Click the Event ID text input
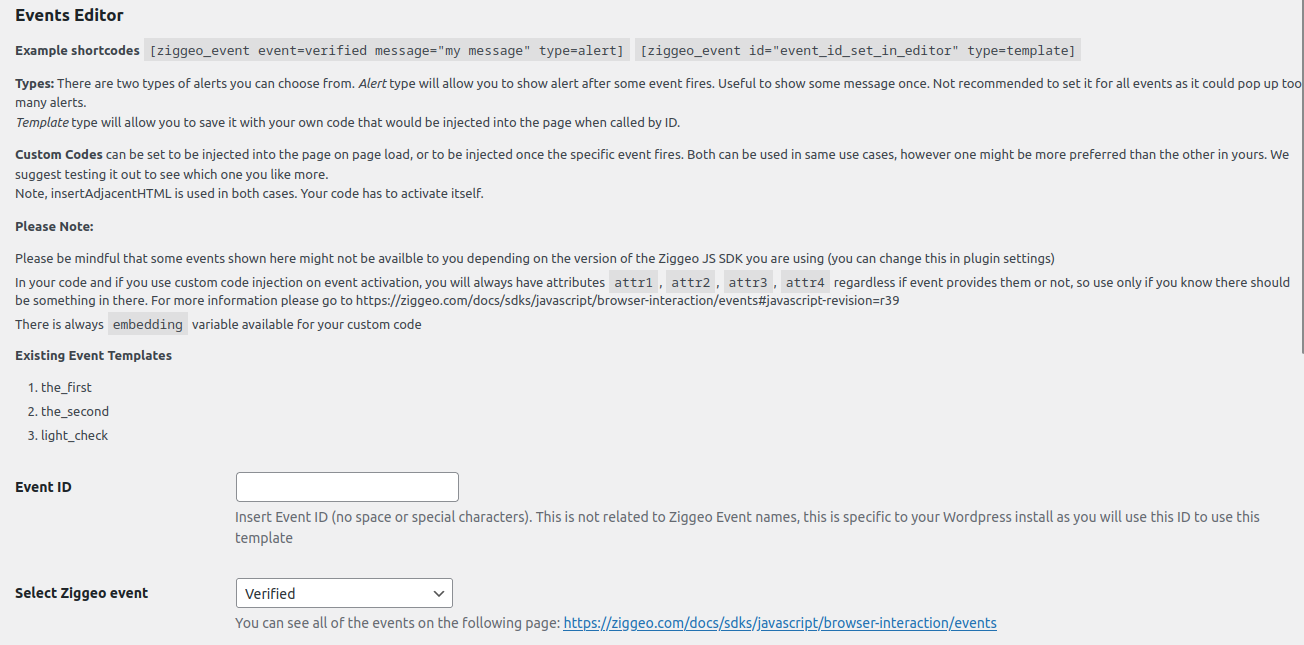 point(347,487)
